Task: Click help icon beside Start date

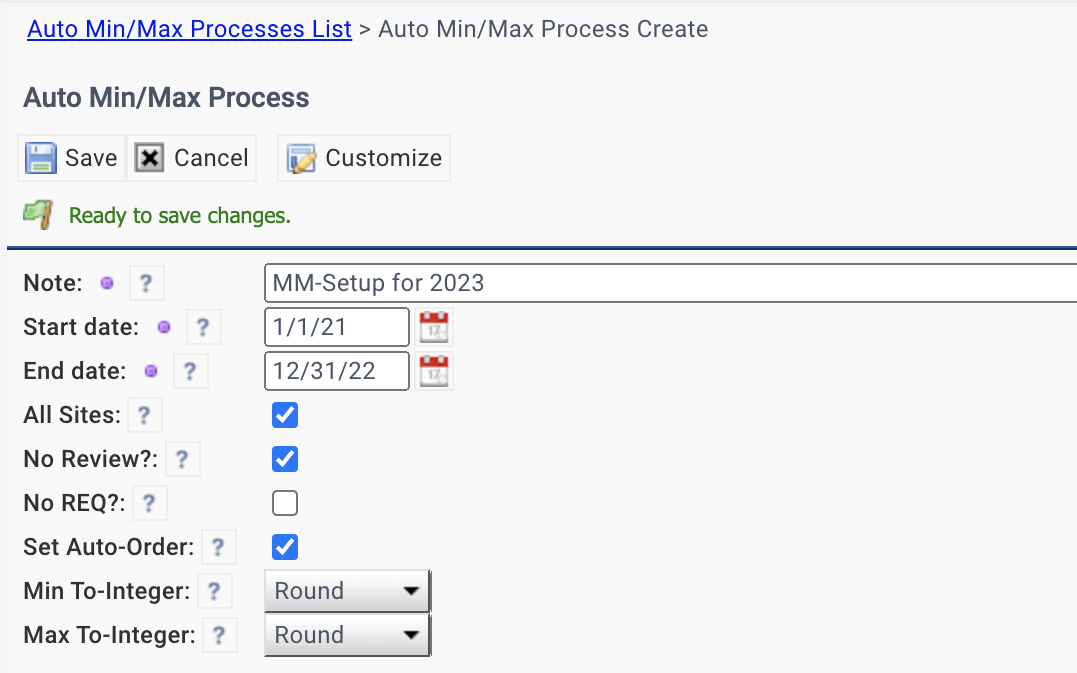Action: (203, 327)
